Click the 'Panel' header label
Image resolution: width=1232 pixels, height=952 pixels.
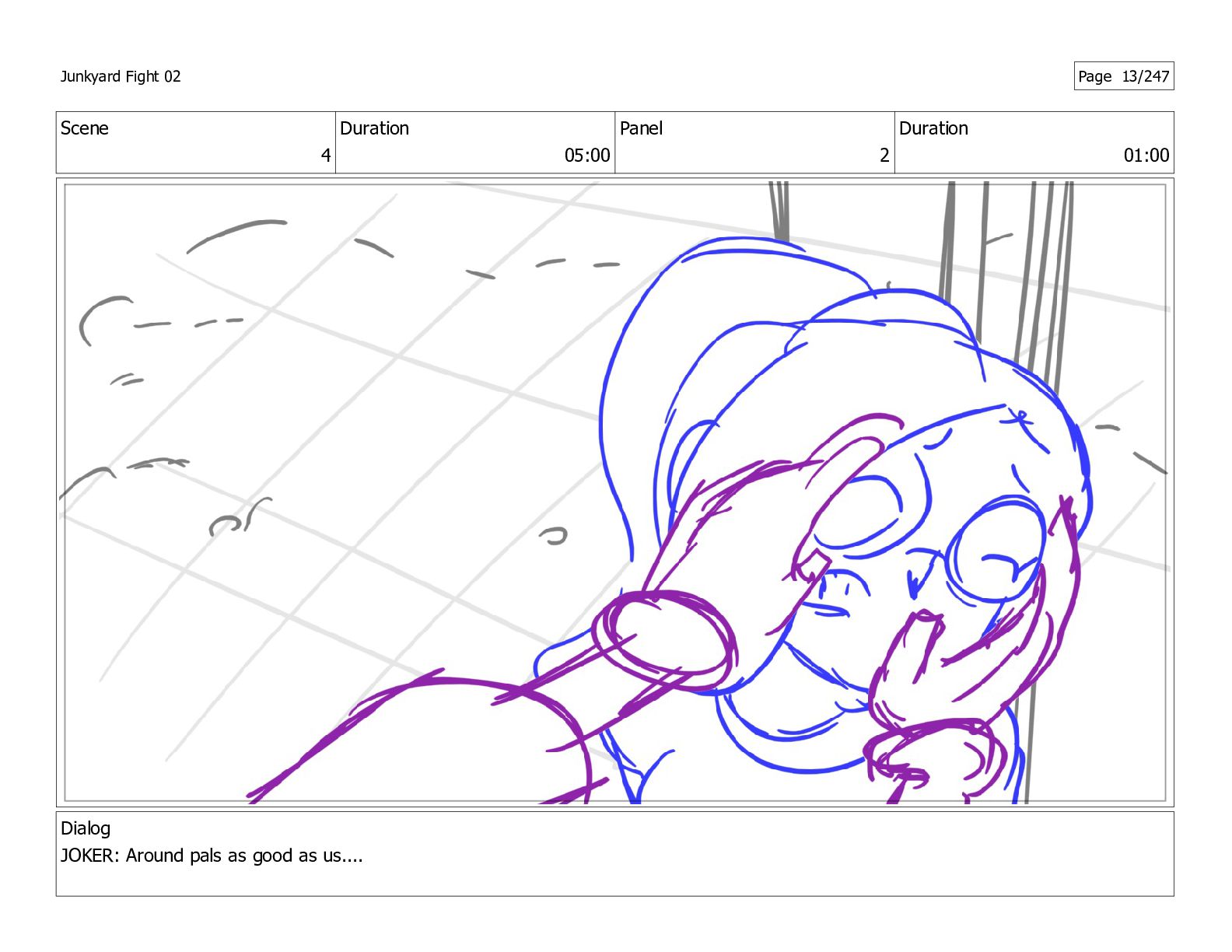[x=641, y=128]
